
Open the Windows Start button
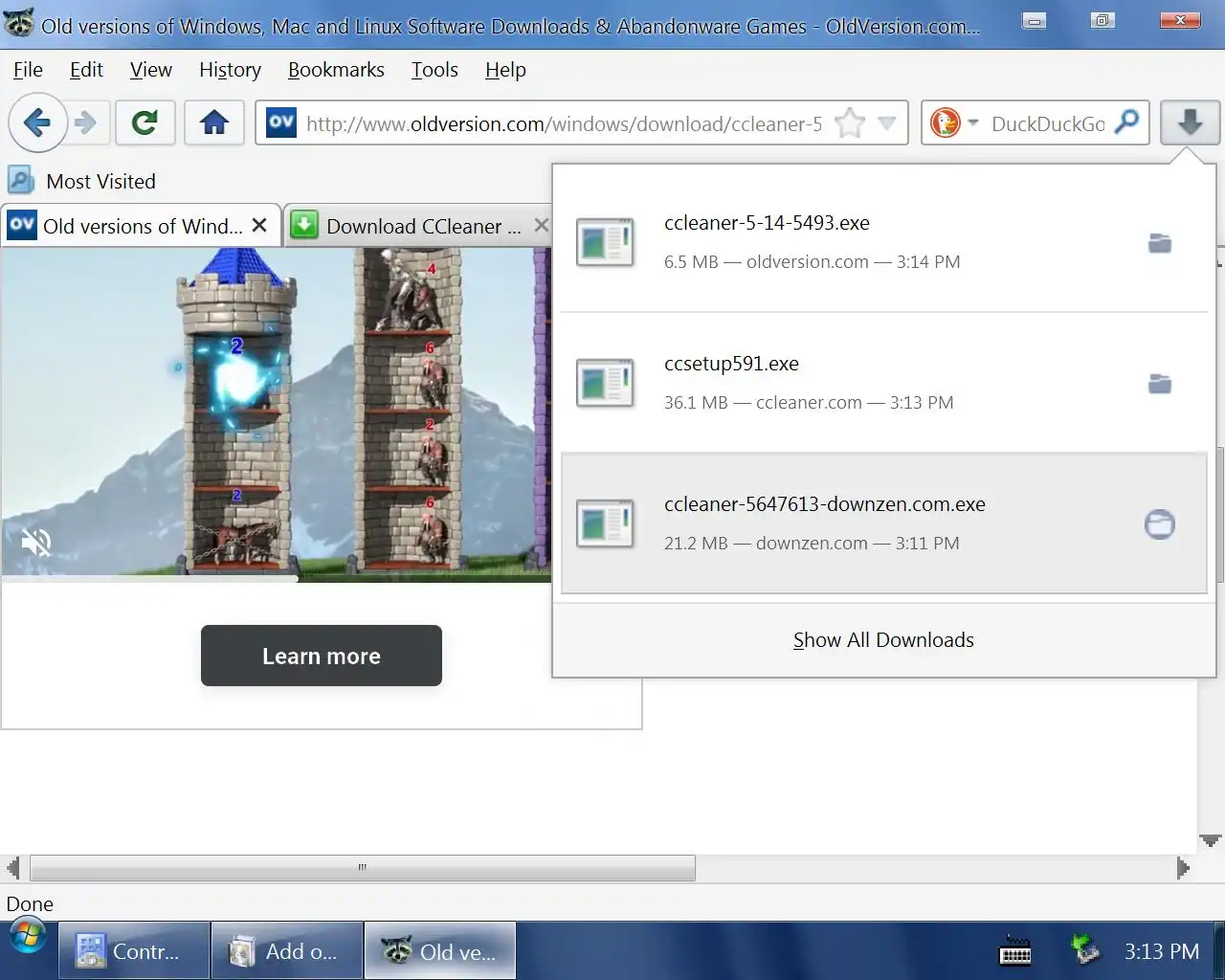coord(27,937)
